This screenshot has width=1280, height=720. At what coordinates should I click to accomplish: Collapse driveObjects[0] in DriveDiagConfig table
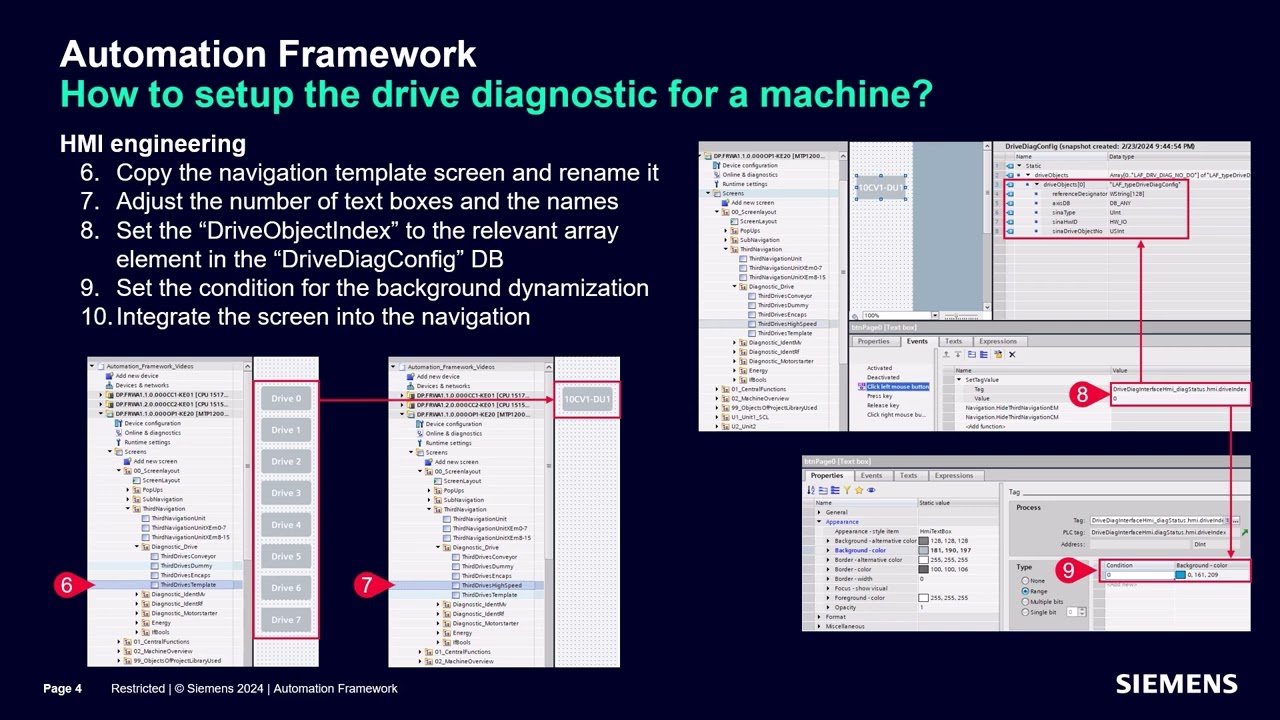click(1036, 184)
